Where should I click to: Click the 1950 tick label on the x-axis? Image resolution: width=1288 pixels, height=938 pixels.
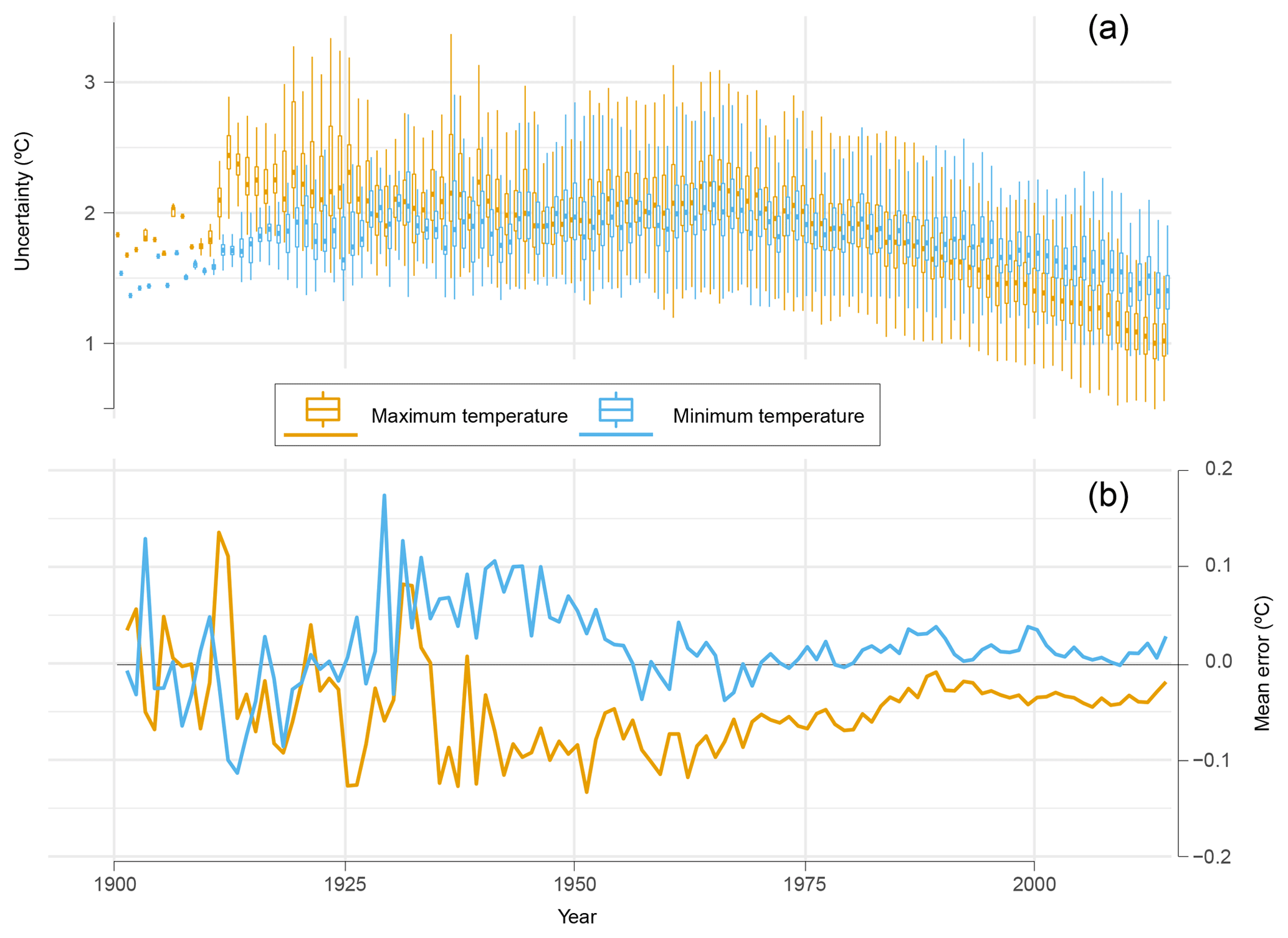574,884
